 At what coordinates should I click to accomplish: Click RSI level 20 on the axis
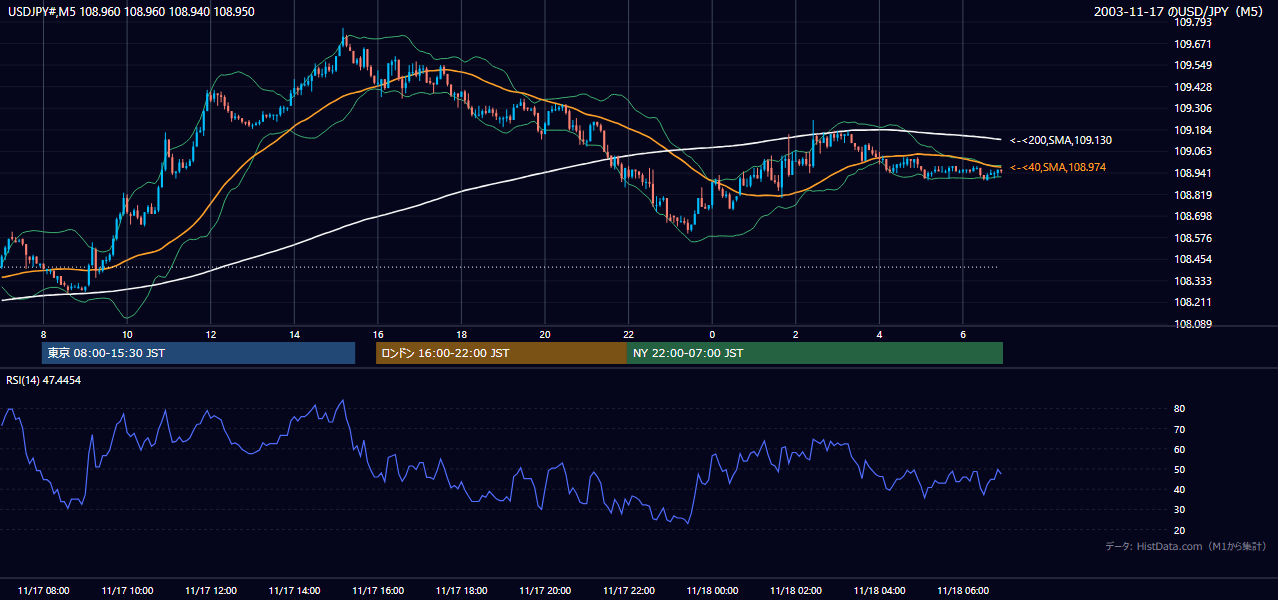point(1180,530)
